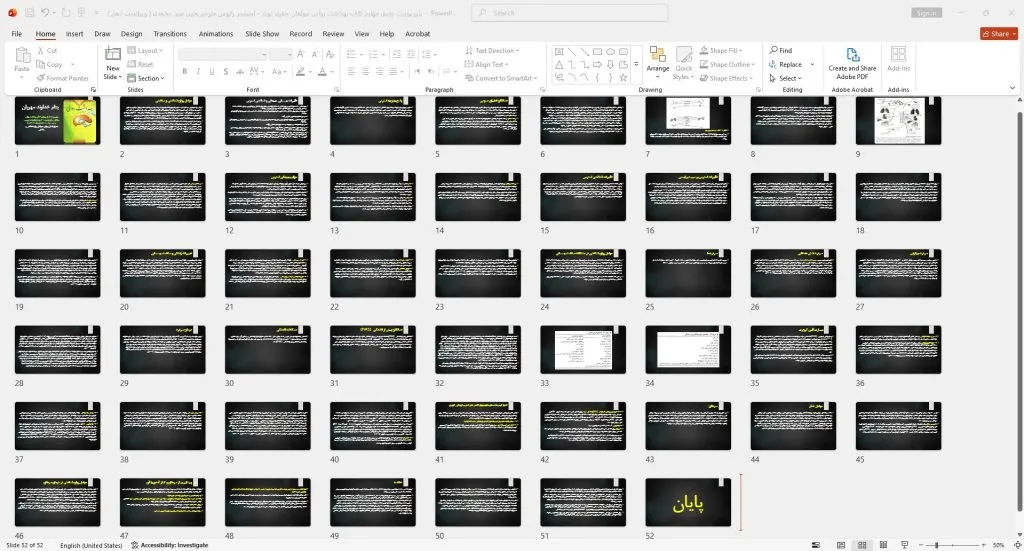
Task: Switch to the Transitions tab
Action: (x=170, y=34)
